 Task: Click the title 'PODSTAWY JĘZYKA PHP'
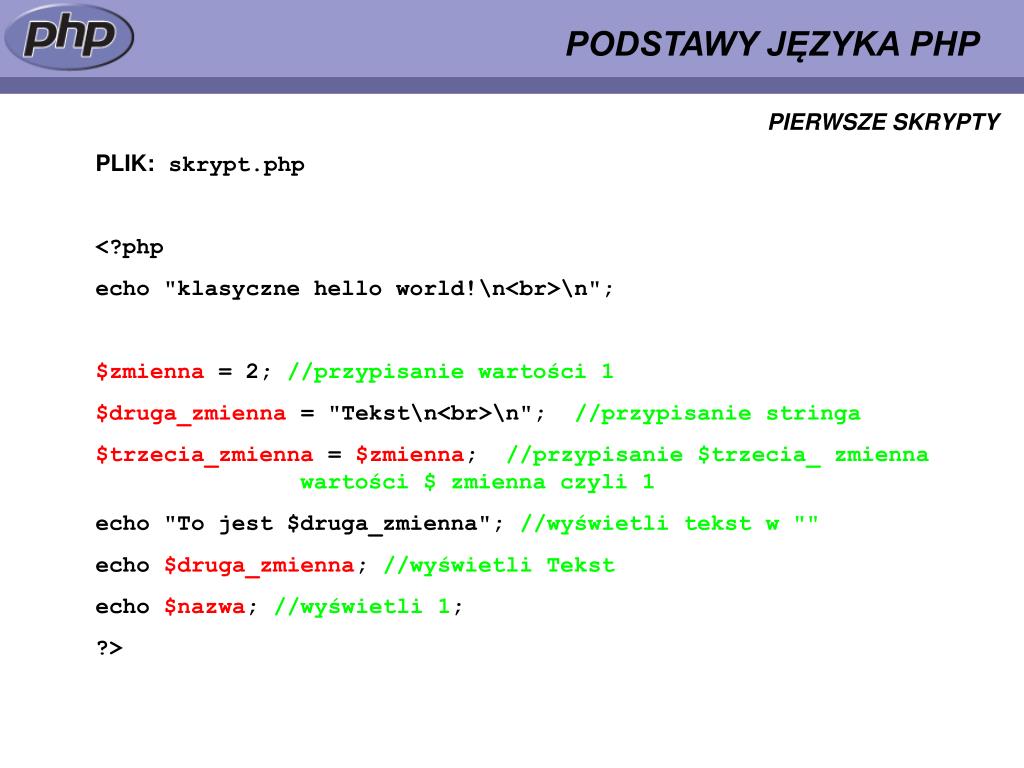click(x=773, y=44)
